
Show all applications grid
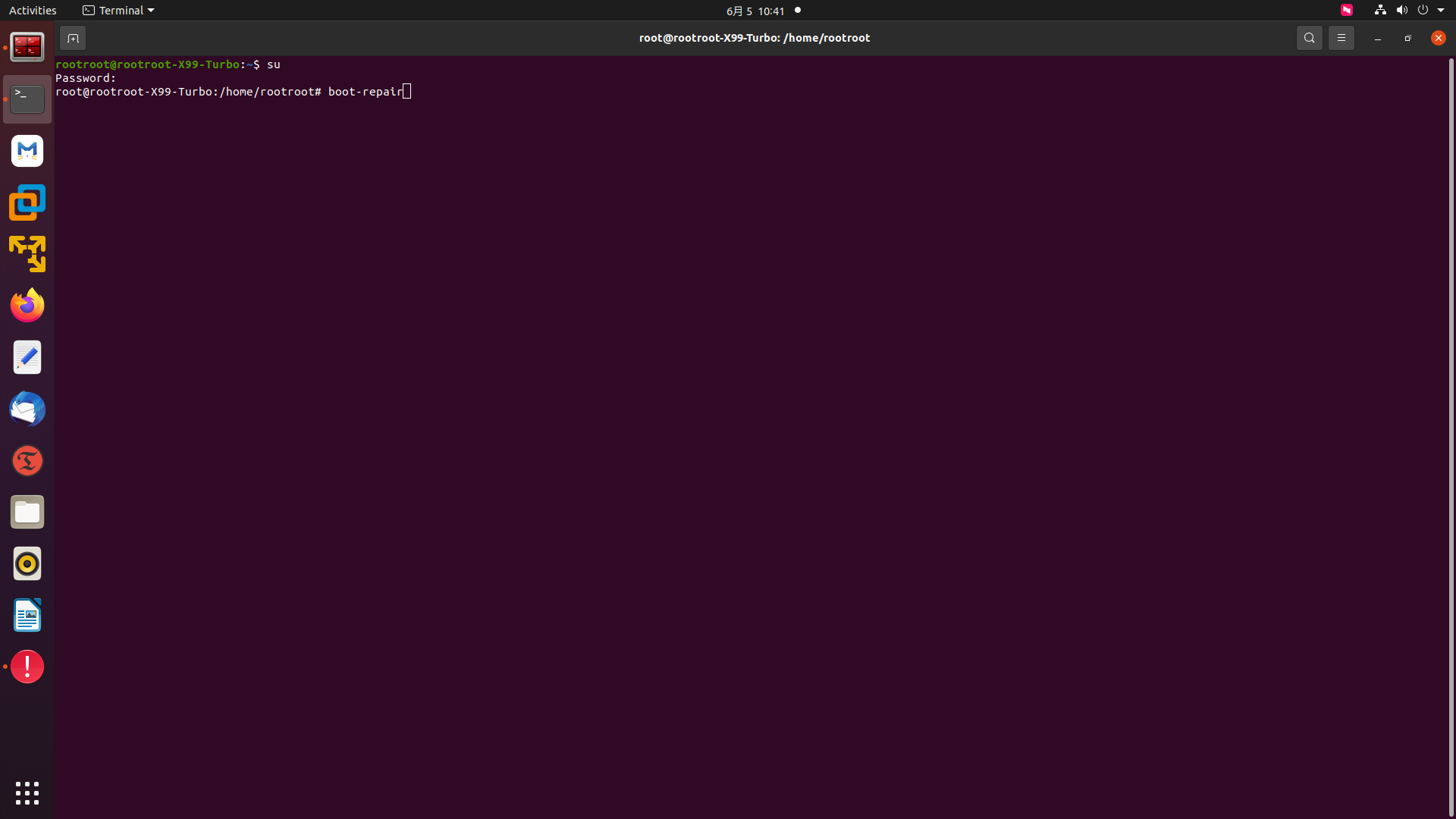(27, 793)
